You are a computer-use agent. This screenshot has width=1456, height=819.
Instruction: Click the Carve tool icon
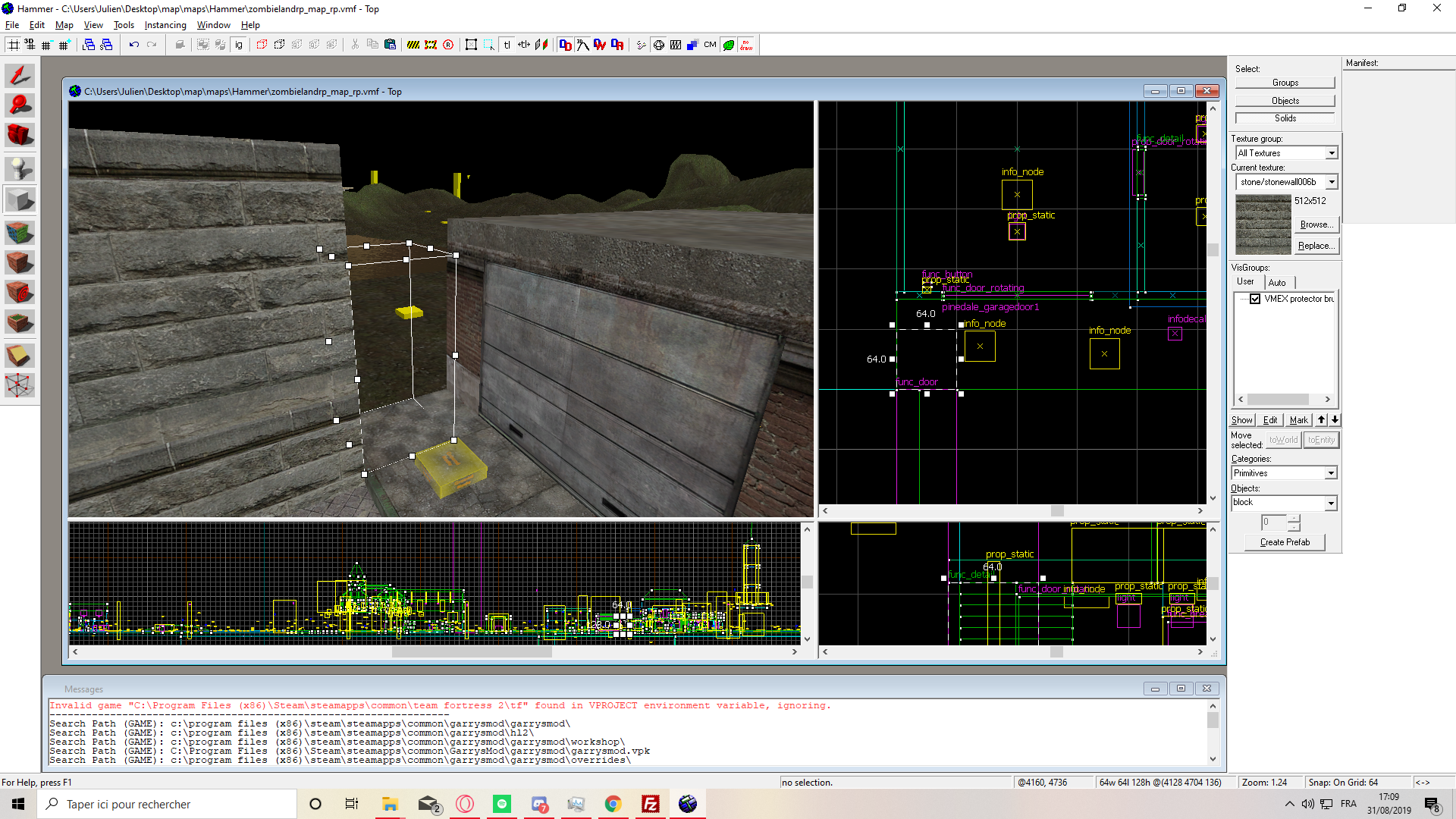(180, 45)
